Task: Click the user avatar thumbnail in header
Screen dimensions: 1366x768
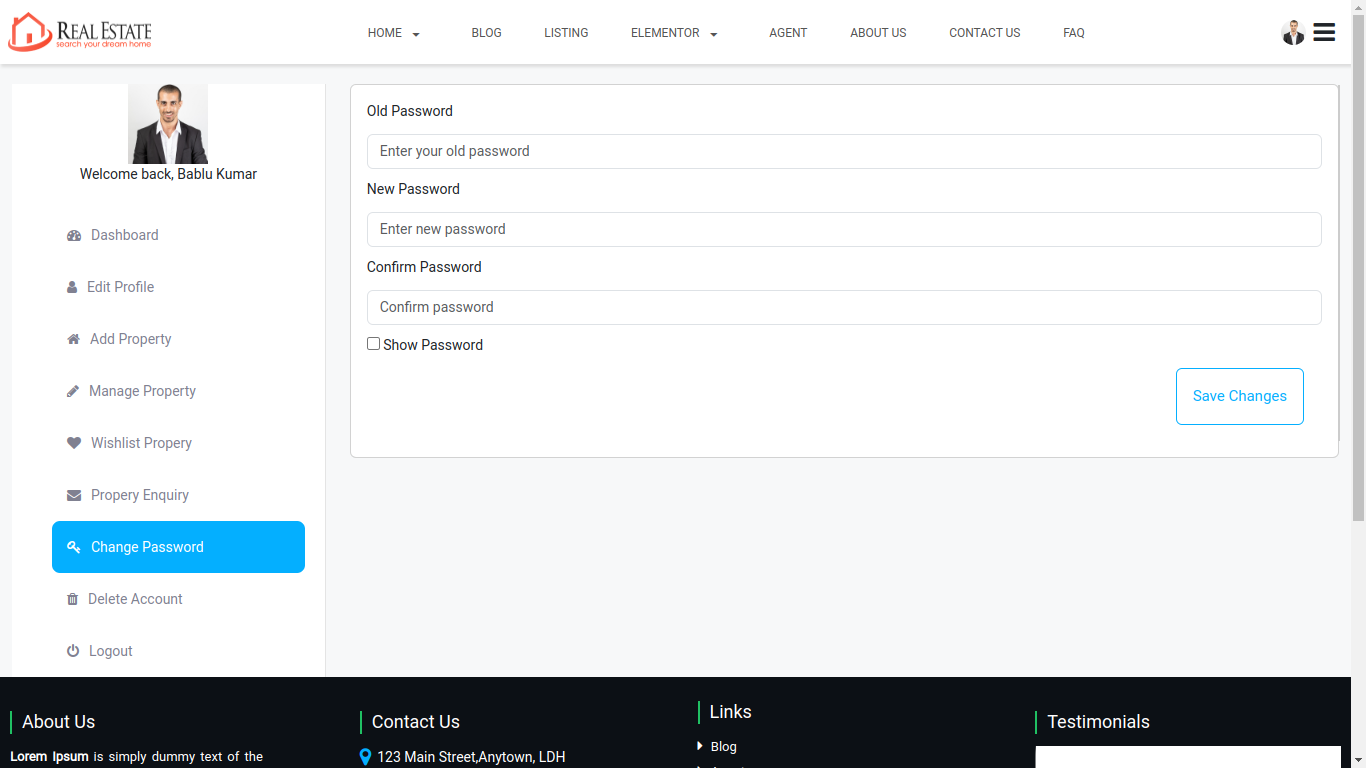Action: coord(1293,33)
